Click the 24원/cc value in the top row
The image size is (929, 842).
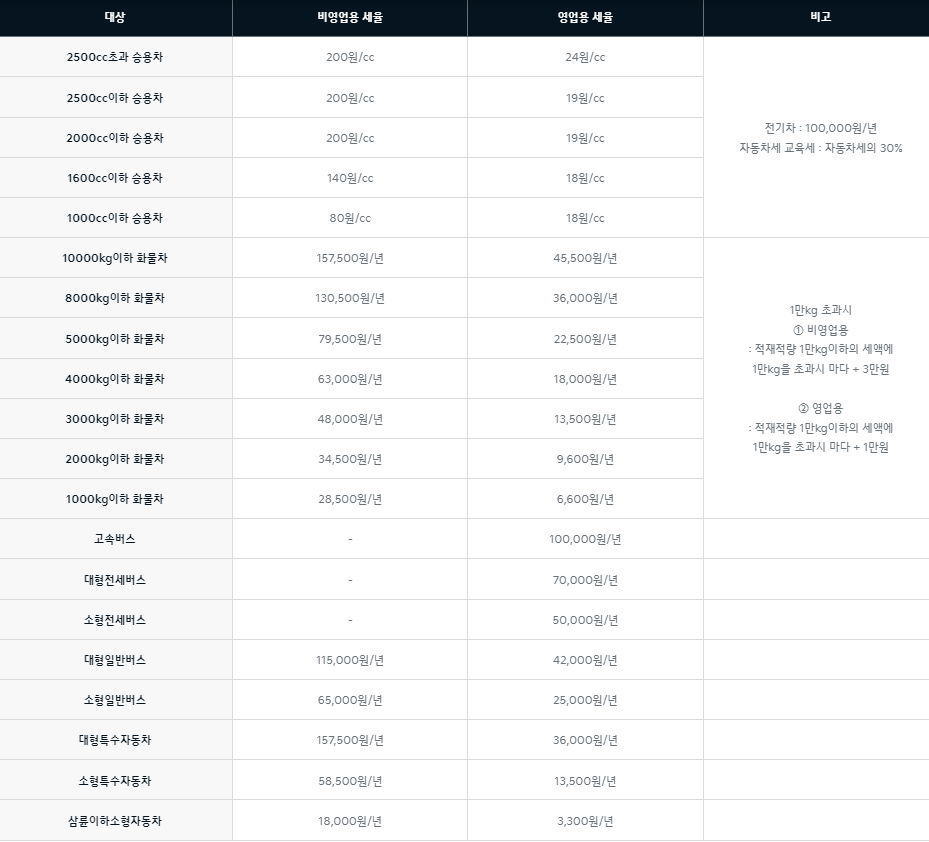tap(585, 57)
